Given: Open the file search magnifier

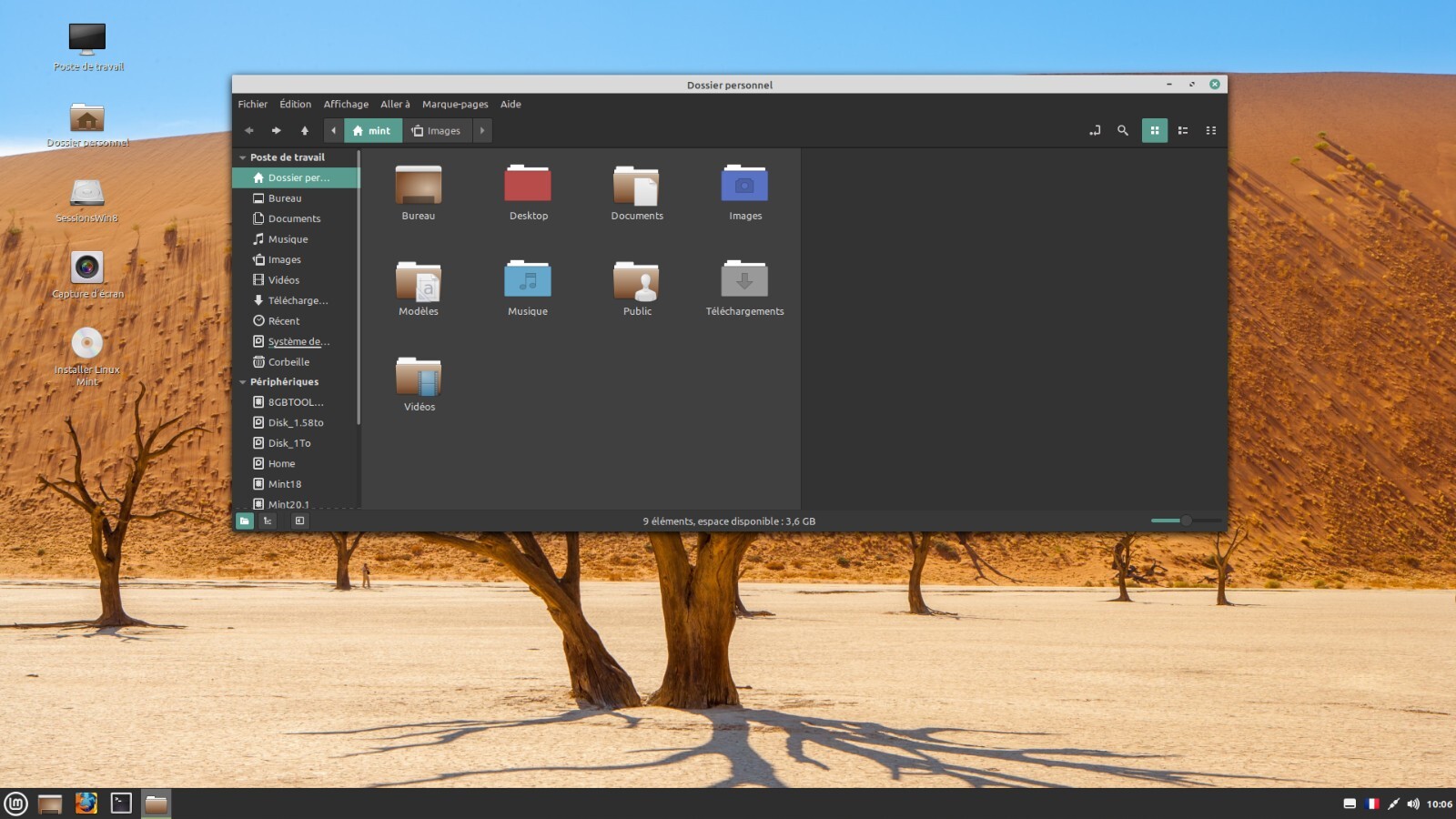Looking at the screenshot, I should pos(1123,130).
